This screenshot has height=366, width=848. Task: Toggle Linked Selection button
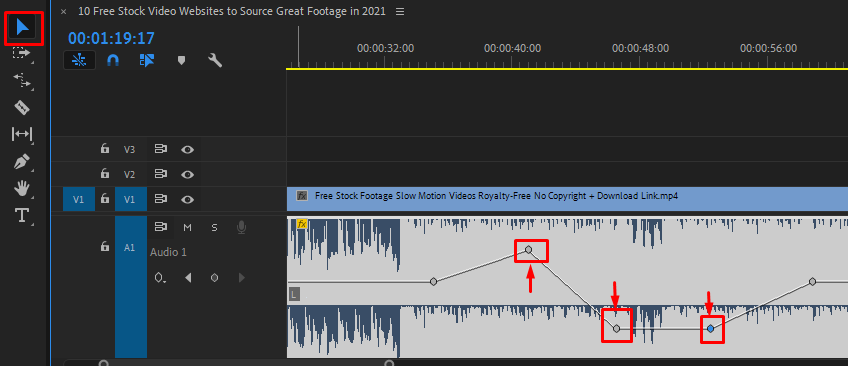pos(147,60)
